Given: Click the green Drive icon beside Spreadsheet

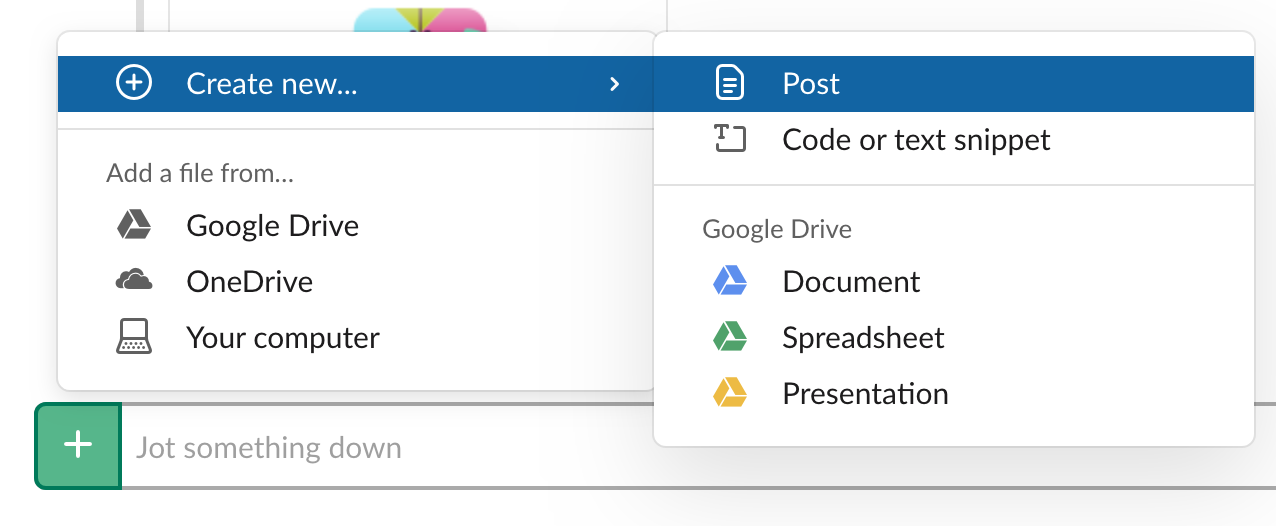Looking at the screenshot, I should (x=730, y=338).
